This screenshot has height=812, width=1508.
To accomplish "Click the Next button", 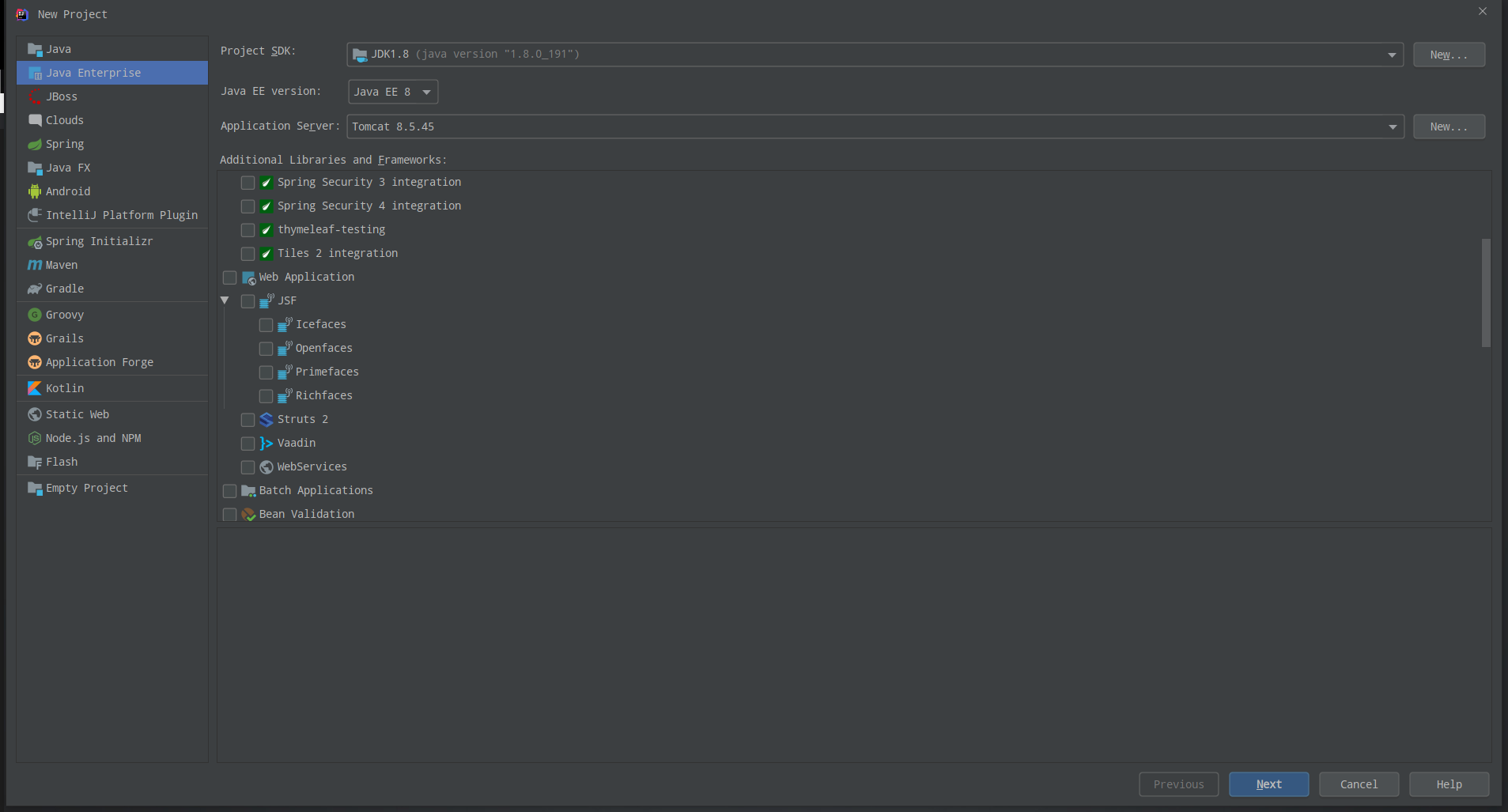I will point(1268,784).
